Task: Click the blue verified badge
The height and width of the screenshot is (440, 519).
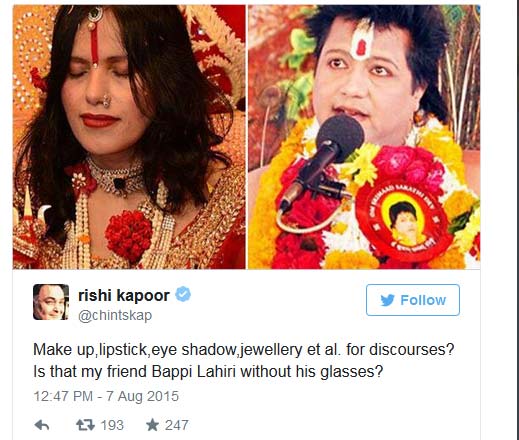Action: (183, 294)
